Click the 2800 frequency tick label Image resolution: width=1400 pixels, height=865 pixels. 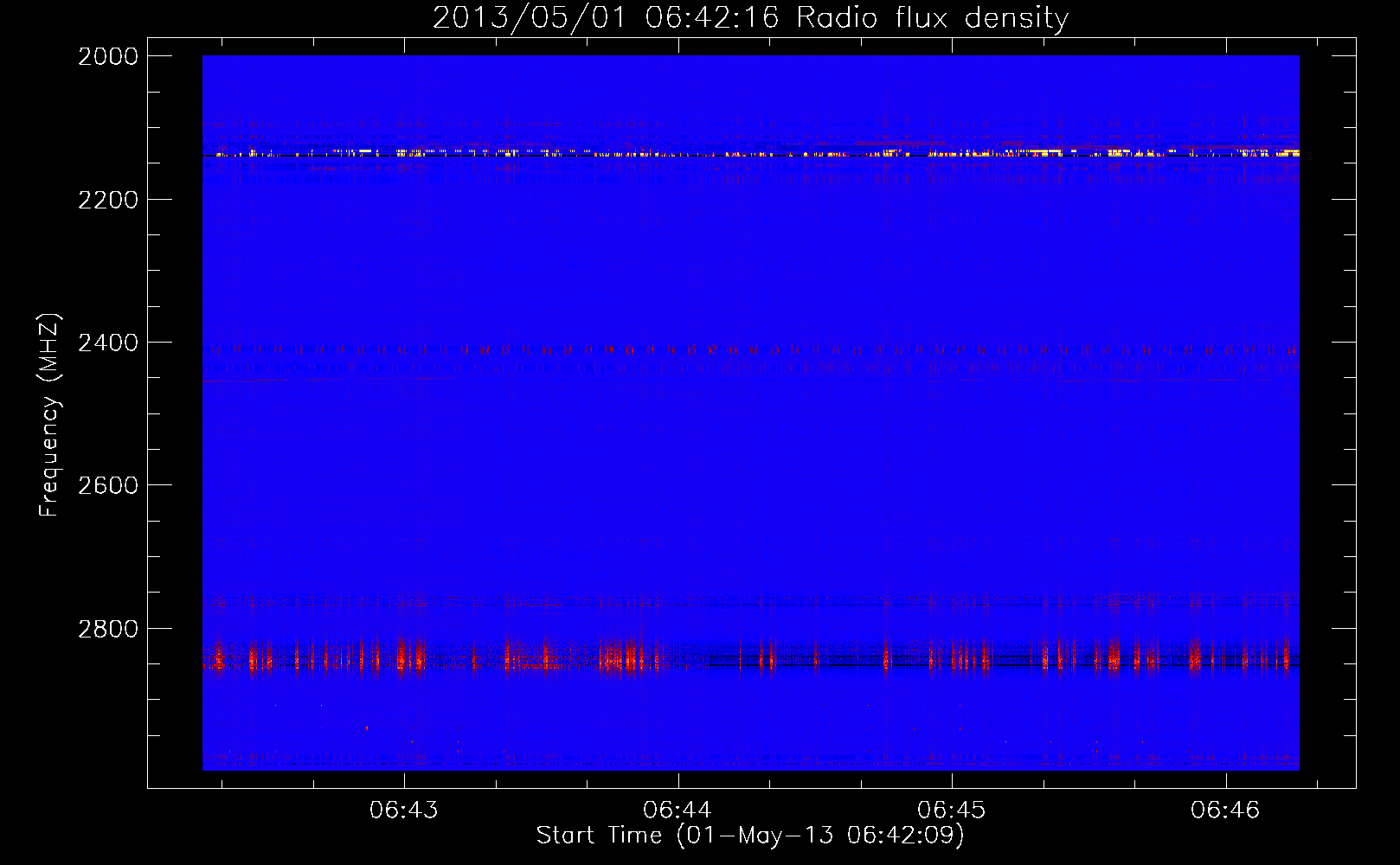[x=108, y=629]
